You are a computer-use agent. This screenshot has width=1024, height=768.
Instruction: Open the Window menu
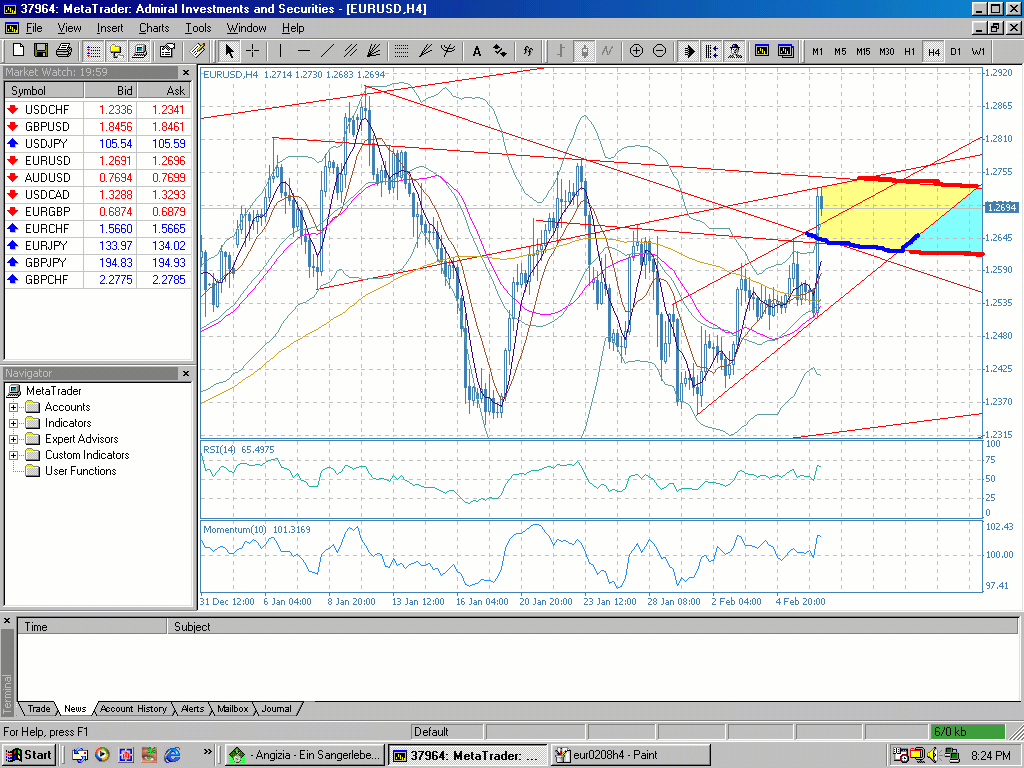(x=246, y=28)
